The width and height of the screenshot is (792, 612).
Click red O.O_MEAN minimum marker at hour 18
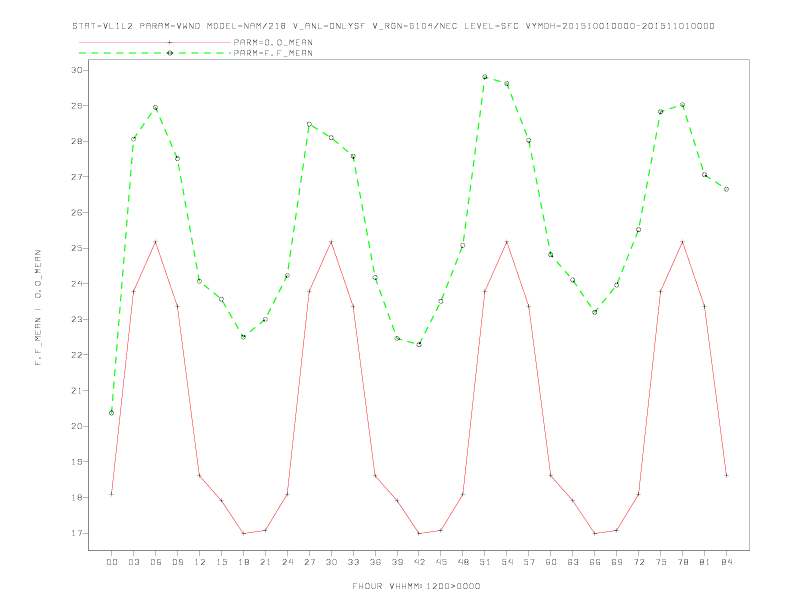point(243,533)
